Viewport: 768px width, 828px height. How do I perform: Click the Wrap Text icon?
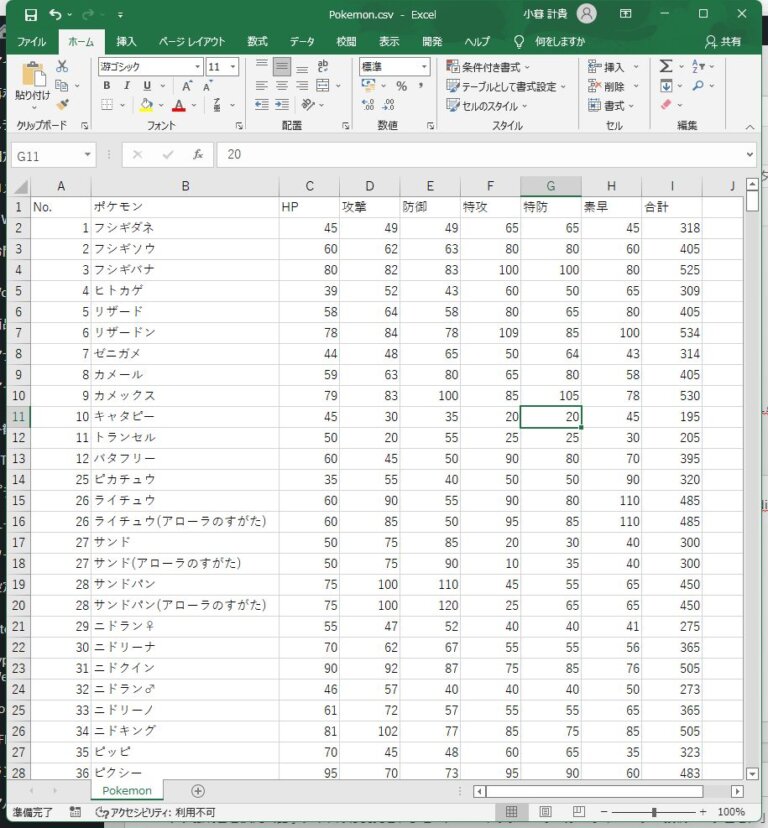point(323,66)
